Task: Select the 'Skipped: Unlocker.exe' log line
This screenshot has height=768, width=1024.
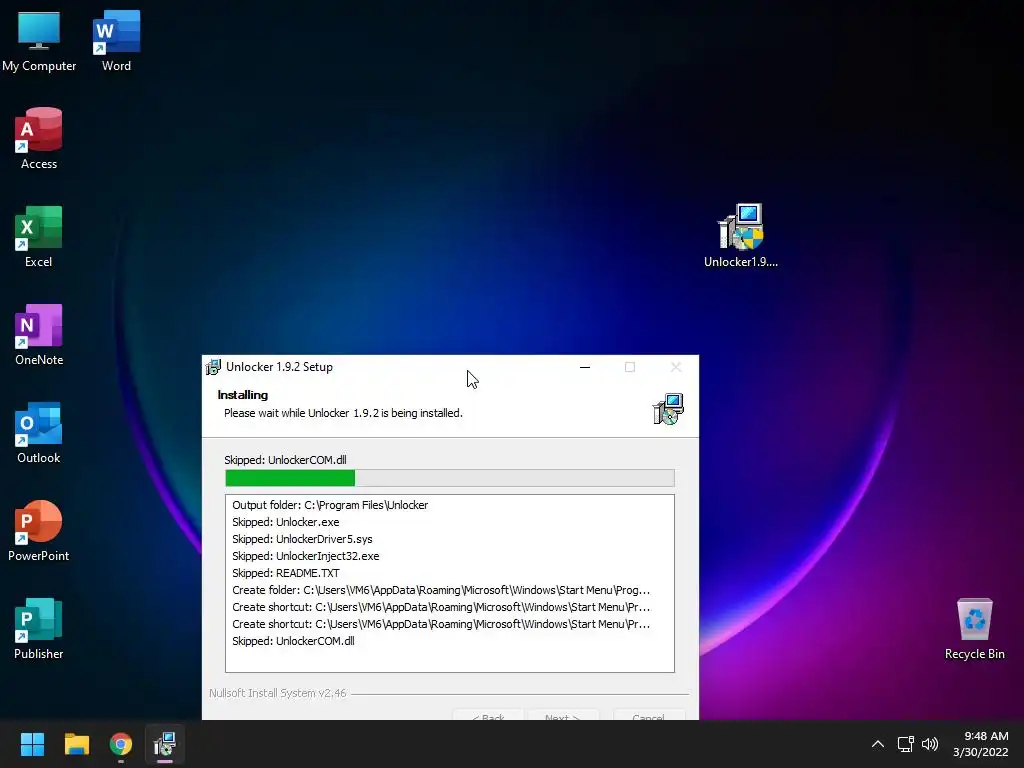Action: (x=285, y=522)
